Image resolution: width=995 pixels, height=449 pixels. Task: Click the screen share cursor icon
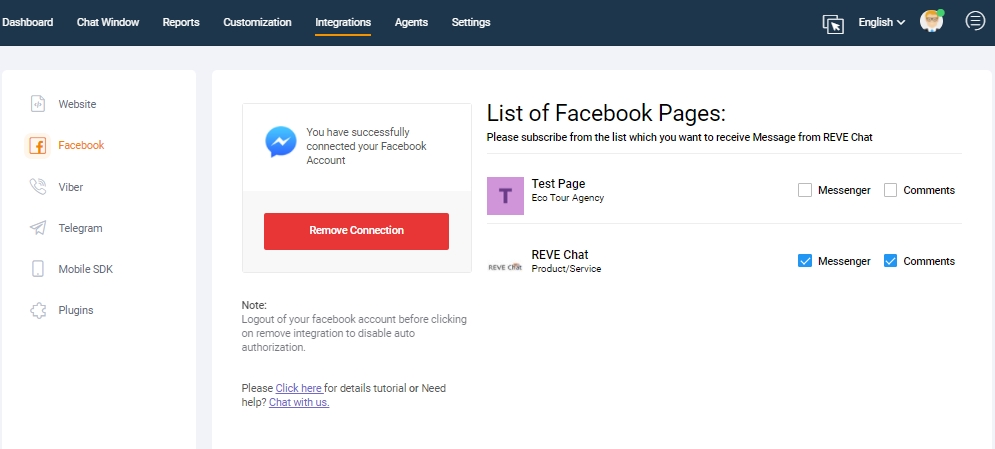[x=833, y=23]
